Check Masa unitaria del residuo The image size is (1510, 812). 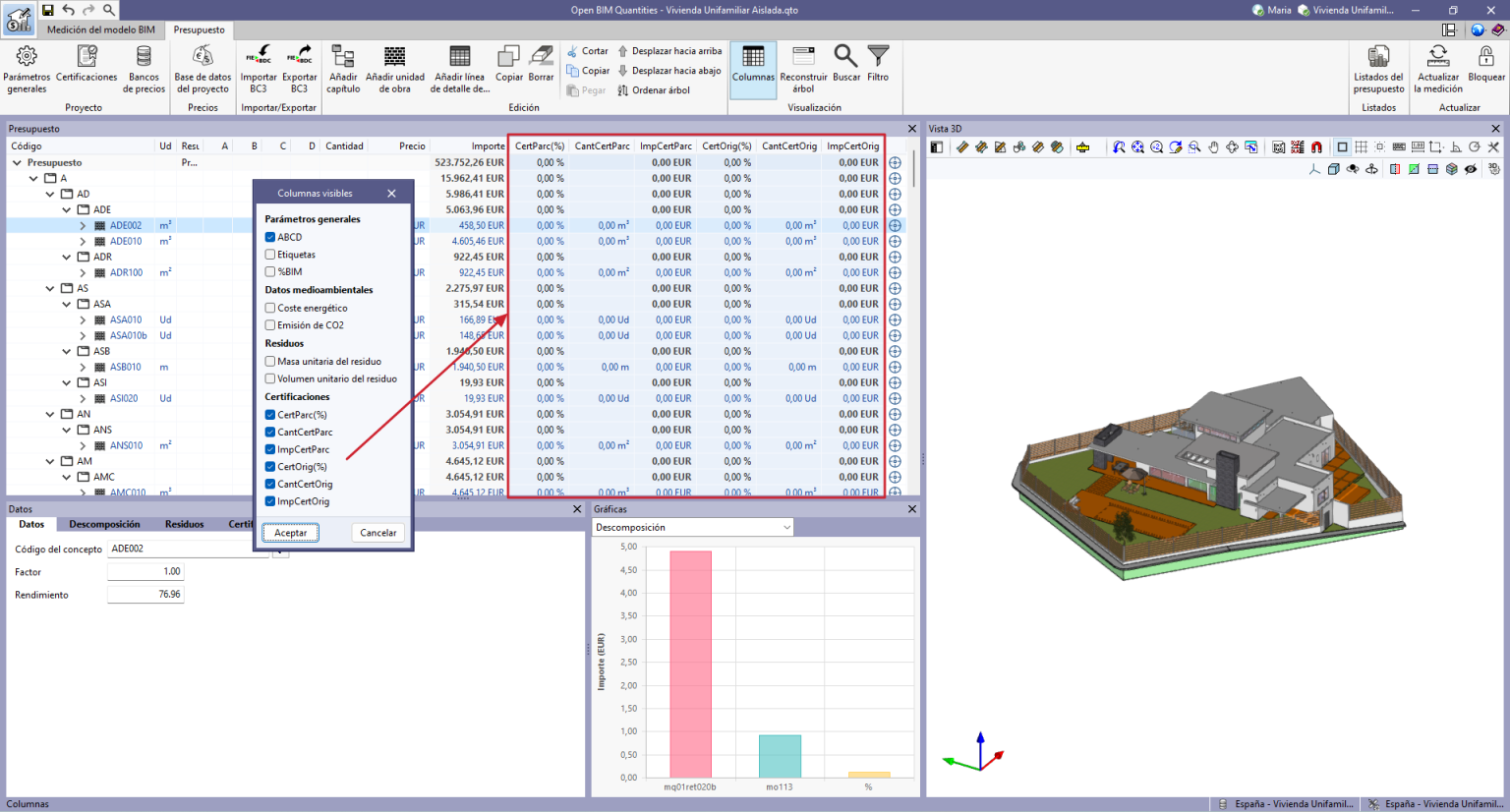click(270, 361)
